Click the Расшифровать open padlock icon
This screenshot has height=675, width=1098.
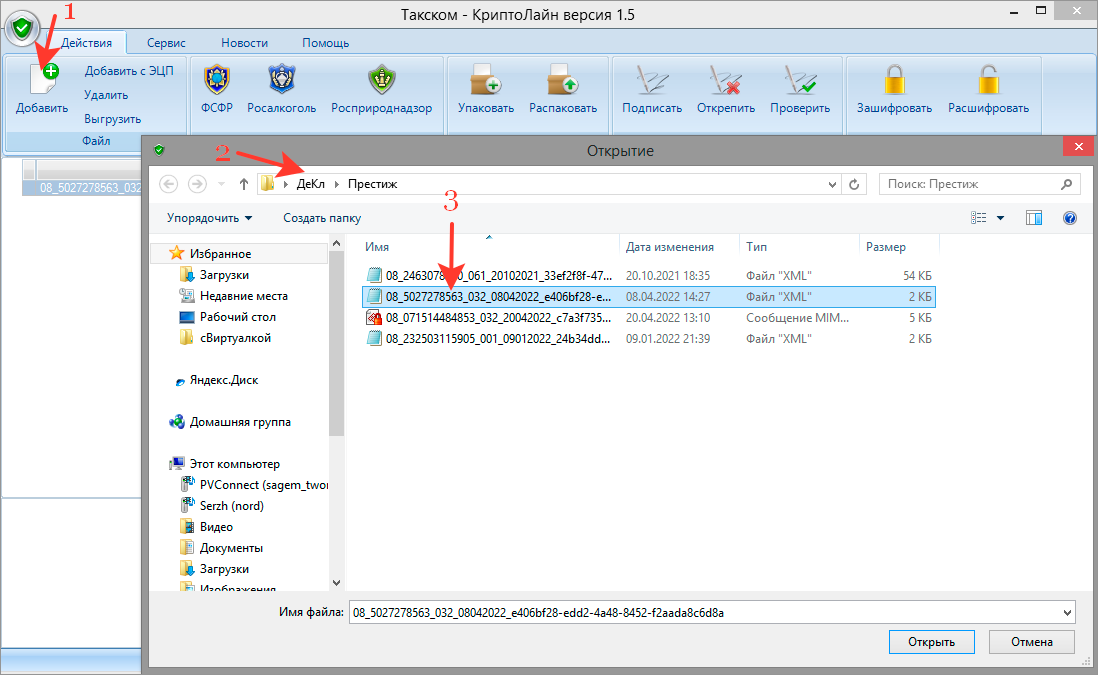coord(988,79)
